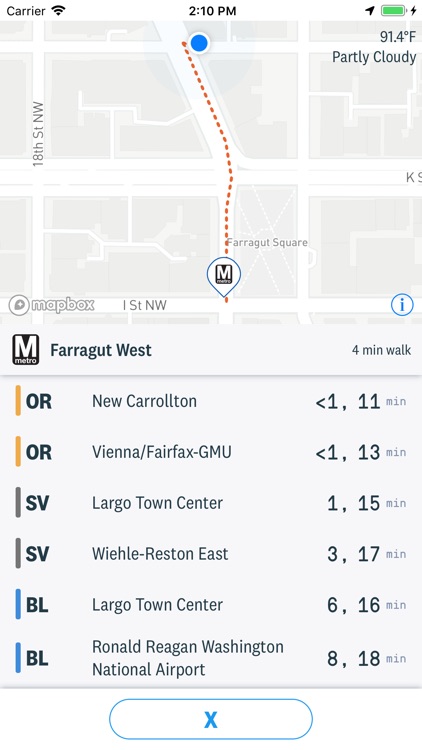The width and height of the screenshot is (422, 750).
Task: Tap the battery icon in status bar
Action: [x=395, y=11]
